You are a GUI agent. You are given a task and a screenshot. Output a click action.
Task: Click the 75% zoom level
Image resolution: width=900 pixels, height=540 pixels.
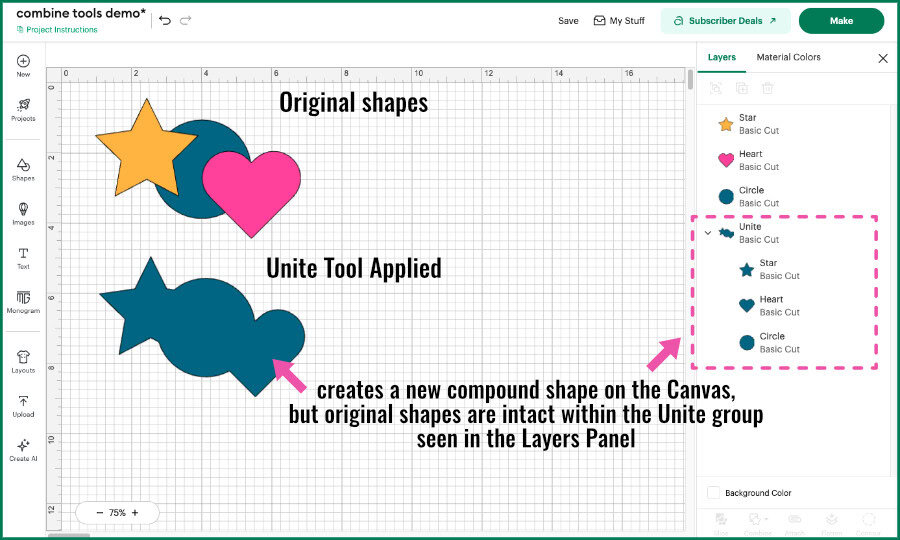click(x=117, y=513)
